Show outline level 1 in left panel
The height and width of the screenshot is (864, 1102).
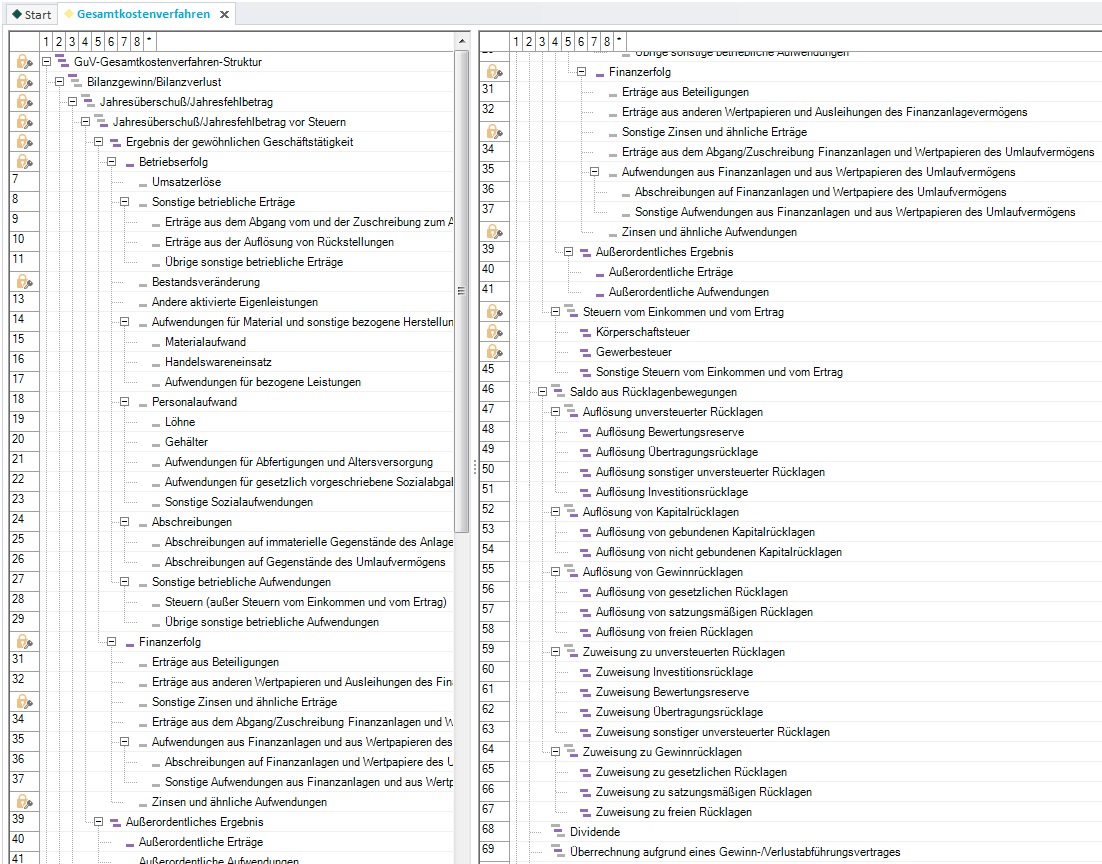tap(46, 41)
